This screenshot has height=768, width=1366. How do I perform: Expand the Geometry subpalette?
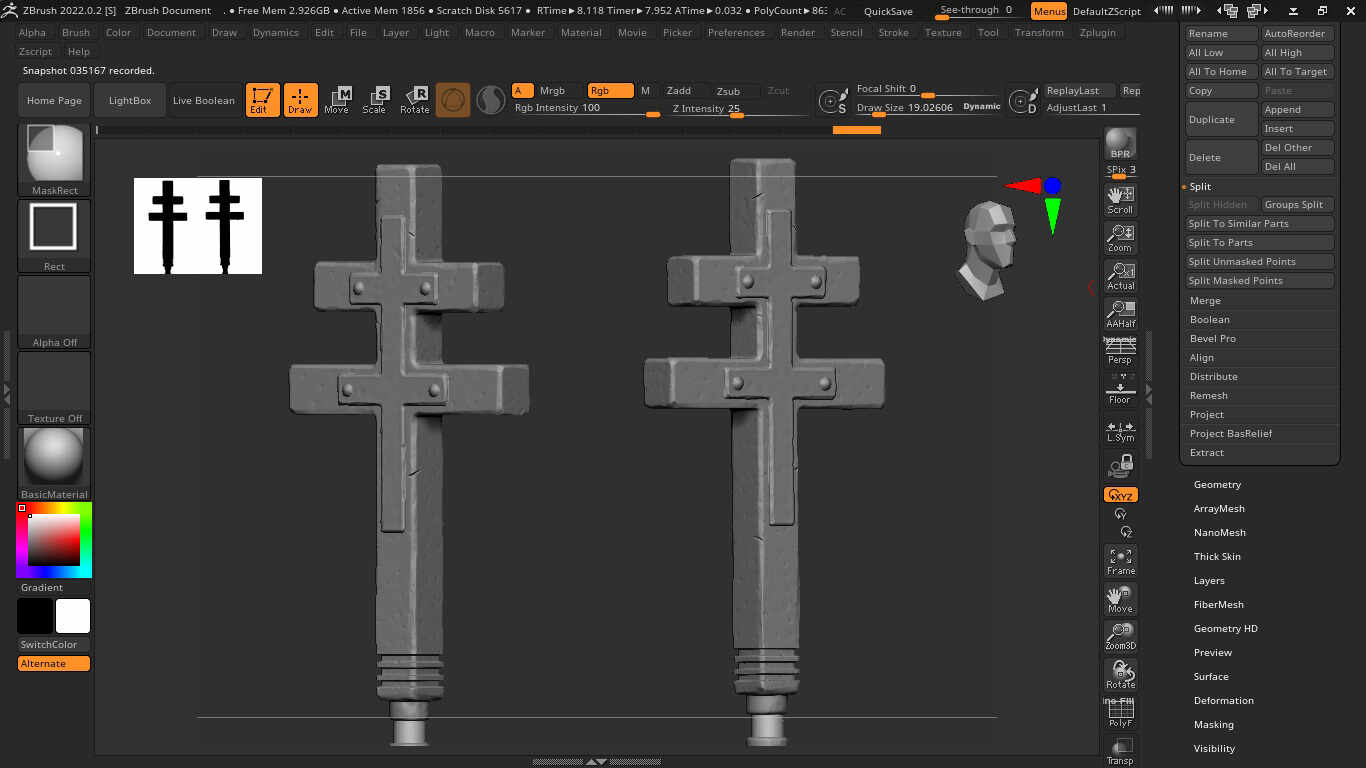(1217, 485)
